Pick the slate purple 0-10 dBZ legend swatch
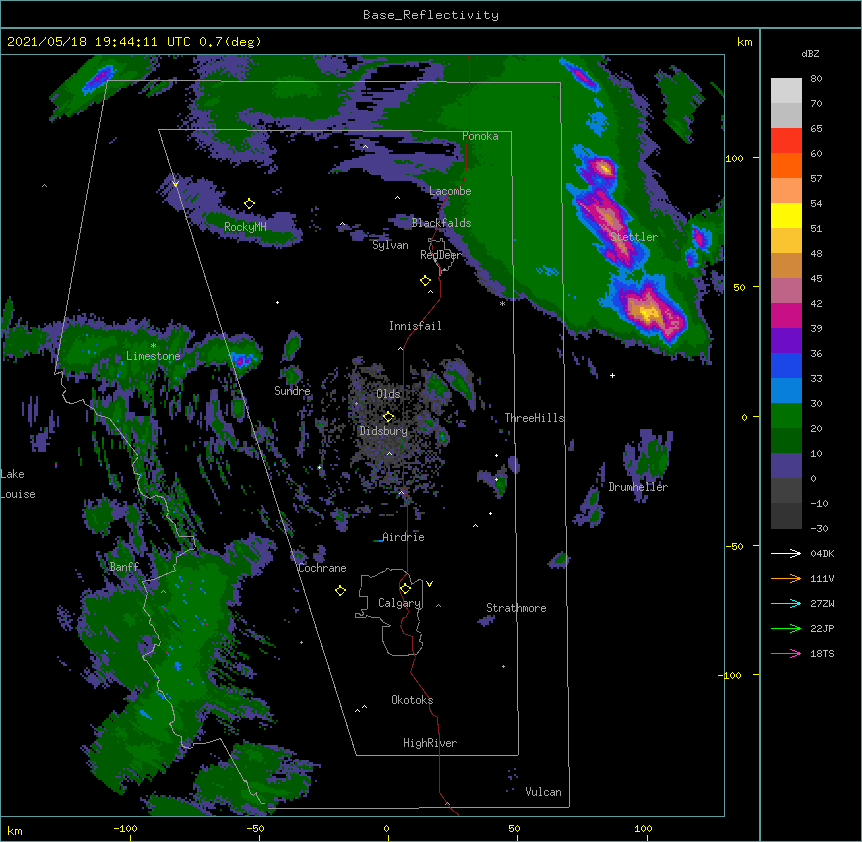 coord(786,466)
